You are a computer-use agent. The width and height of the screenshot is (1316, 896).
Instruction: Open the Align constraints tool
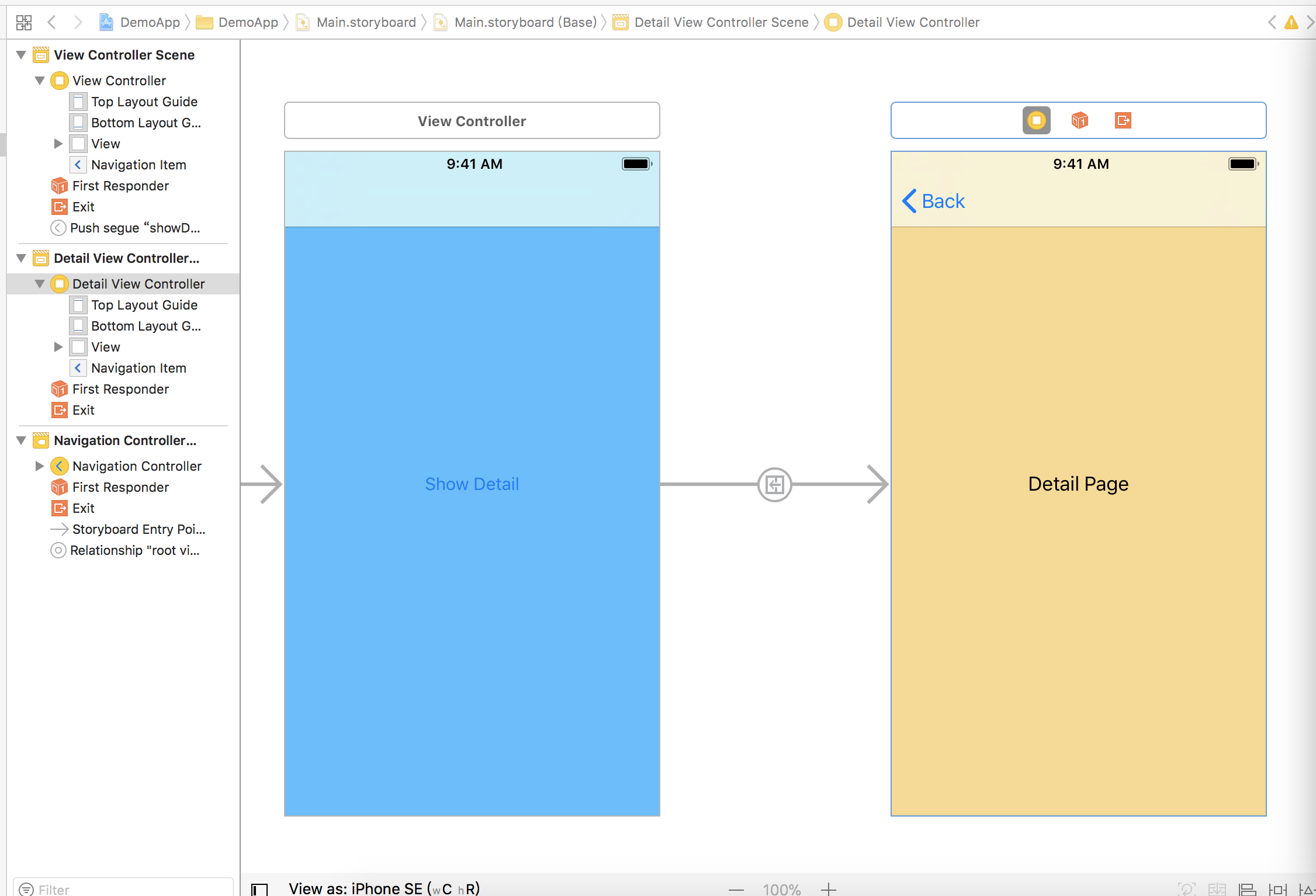(x=1248, y=889)
